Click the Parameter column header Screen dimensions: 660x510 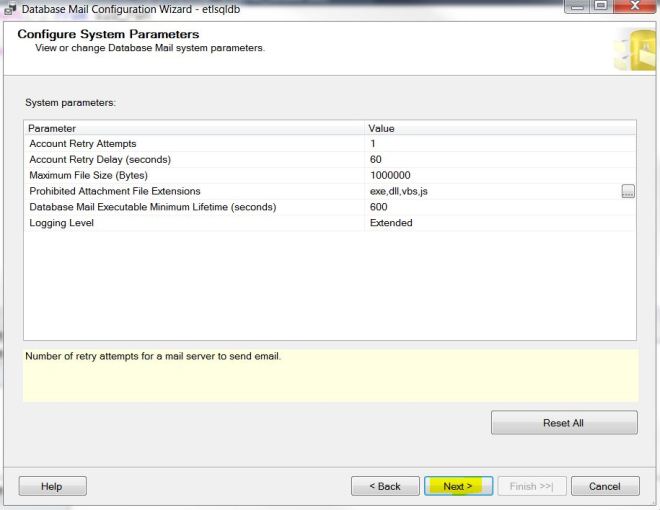195,128
